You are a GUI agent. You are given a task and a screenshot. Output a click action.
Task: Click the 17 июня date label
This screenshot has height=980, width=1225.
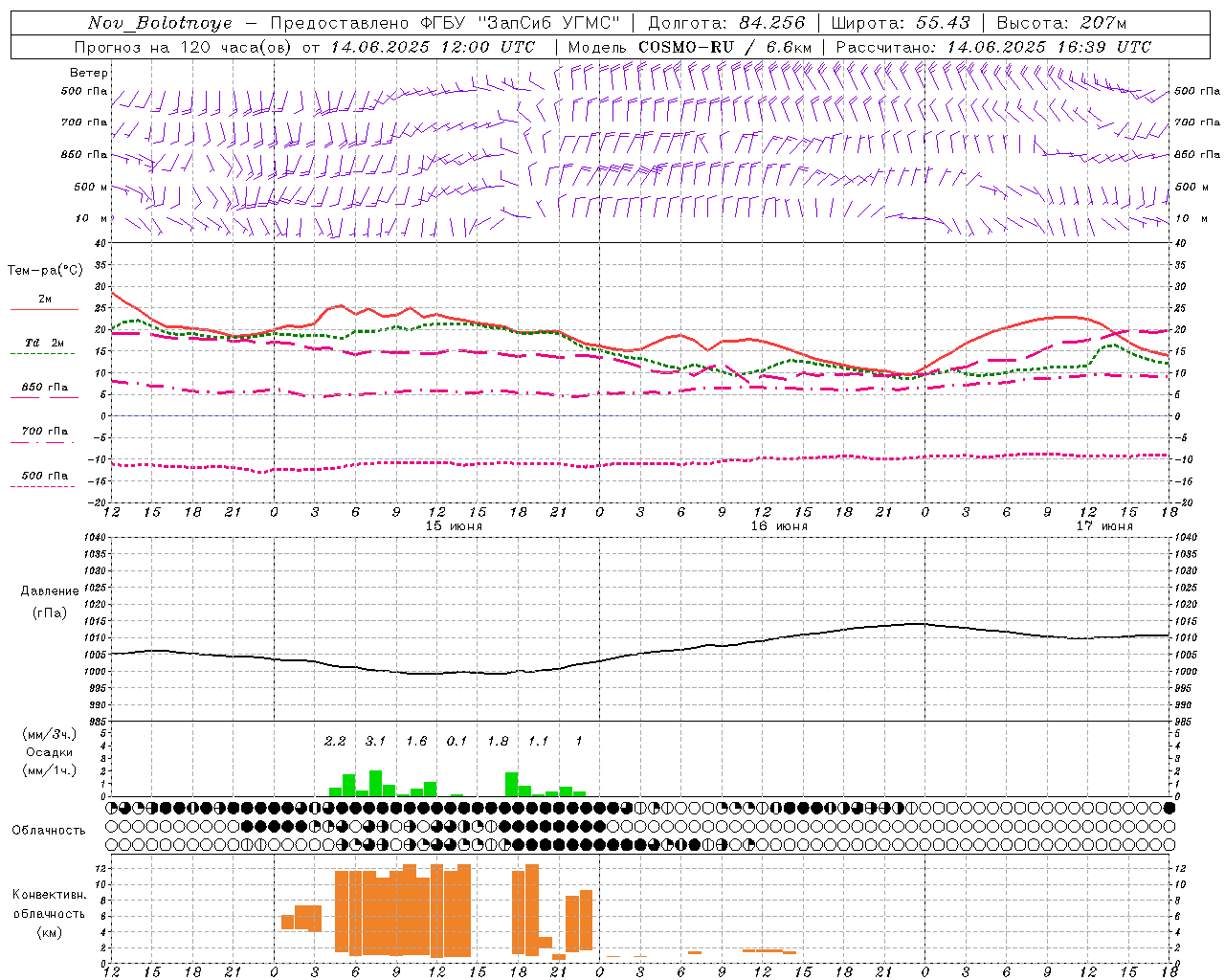point(1104,526)
